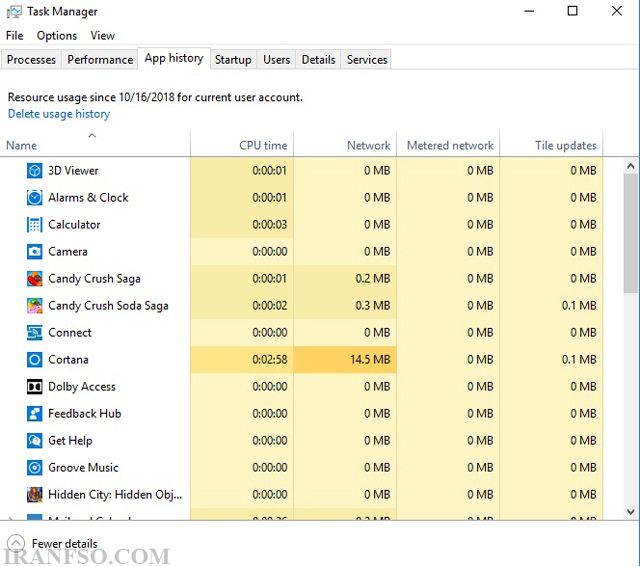This screenshot has width=640, height=567.
Task: Select the Cortana row name
Action: point(68,360)
